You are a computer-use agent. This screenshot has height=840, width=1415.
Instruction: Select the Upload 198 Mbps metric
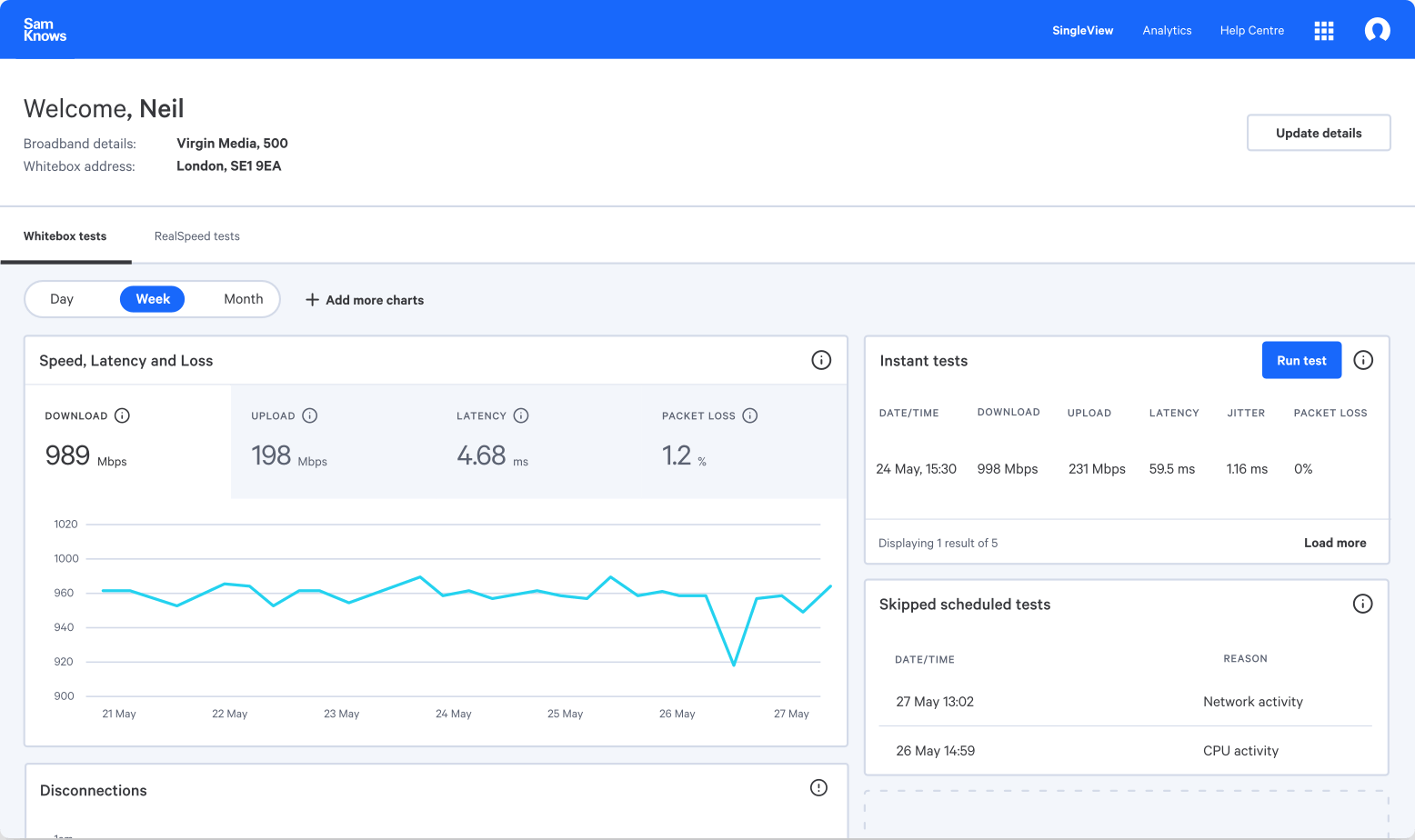pos(334,441)
